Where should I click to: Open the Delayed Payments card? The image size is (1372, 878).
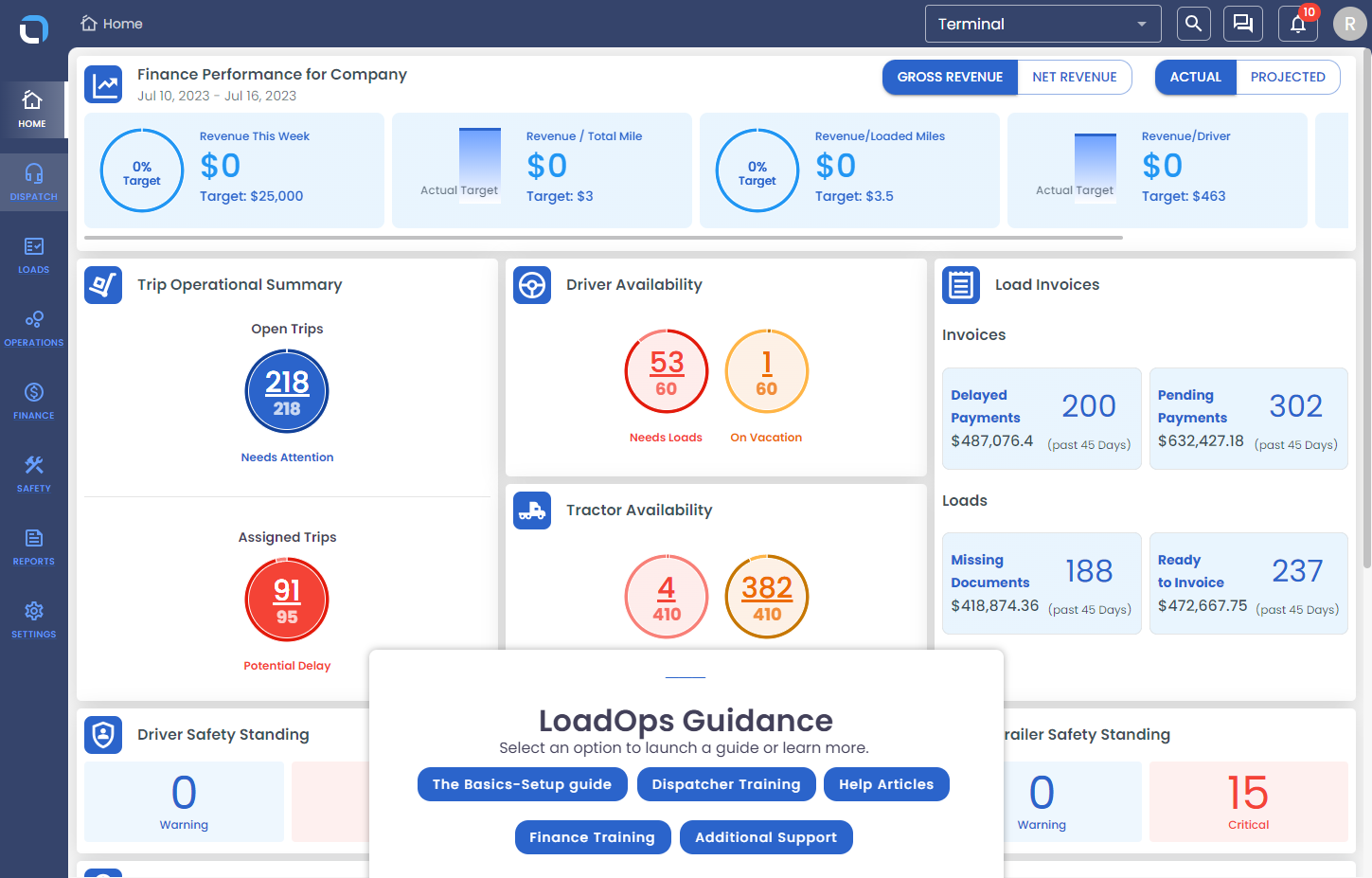pos(1042,419)
